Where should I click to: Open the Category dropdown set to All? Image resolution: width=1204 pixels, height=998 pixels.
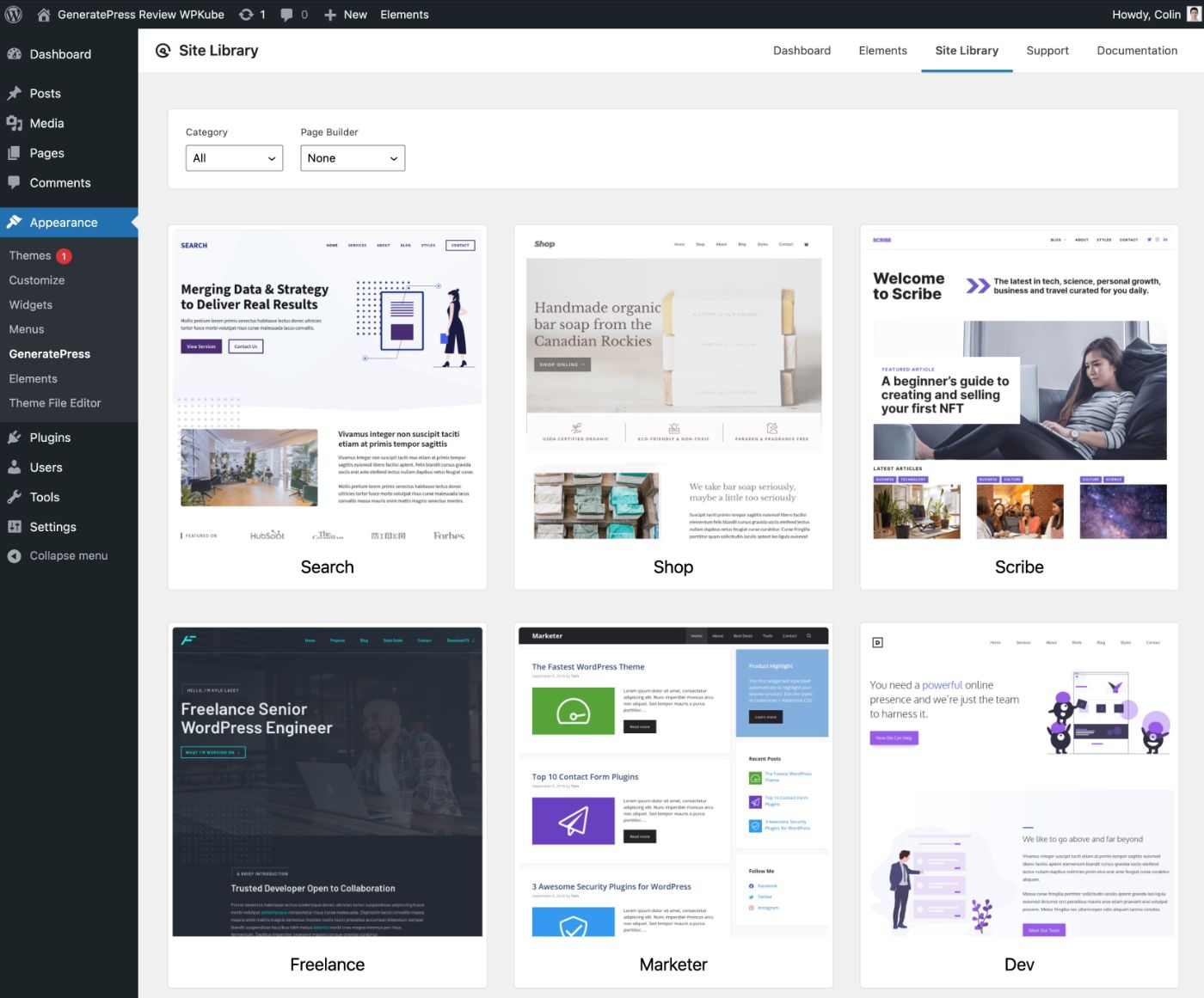click(234, 158)
